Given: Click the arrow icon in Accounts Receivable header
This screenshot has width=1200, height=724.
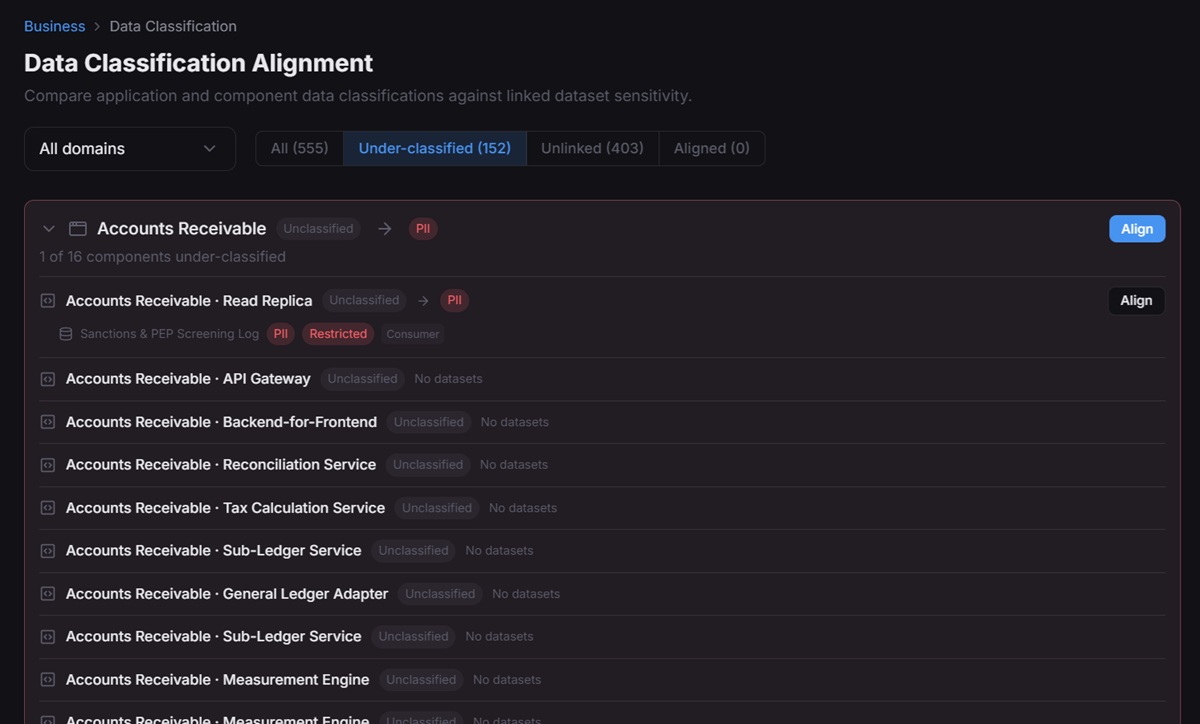Looking at the screenshot, I should (385, 229).
